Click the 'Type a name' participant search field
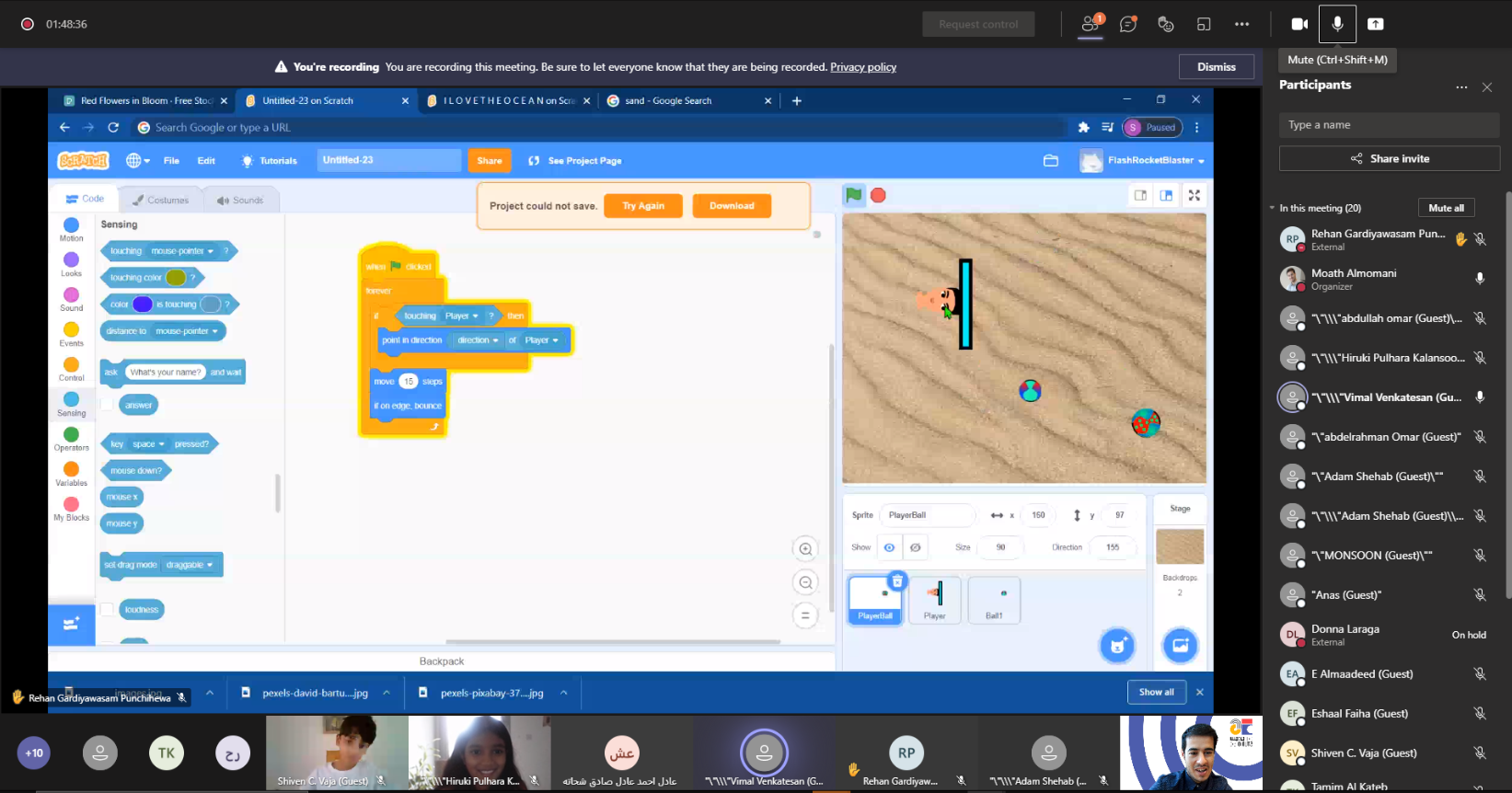The height and width of the screenshot is (793, 1512). tap(1389, 125)
